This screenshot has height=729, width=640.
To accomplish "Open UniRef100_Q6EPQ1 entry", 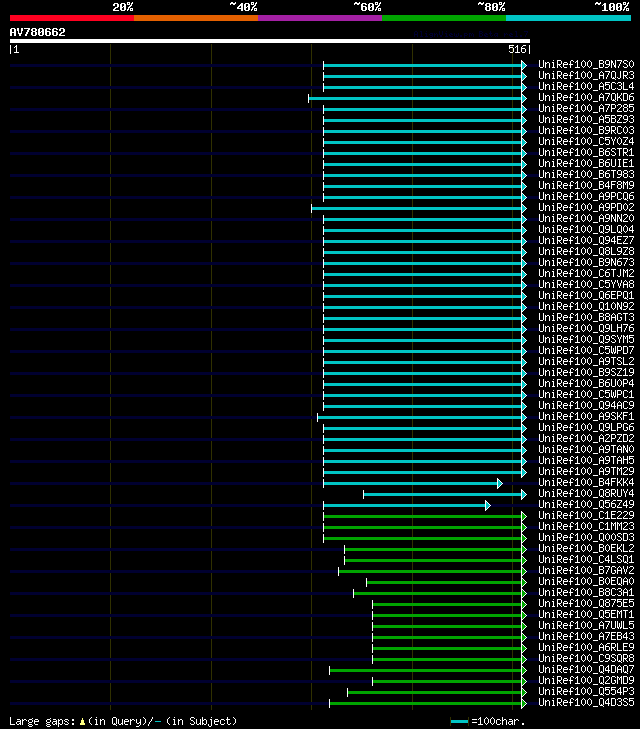I will point(586,295).
